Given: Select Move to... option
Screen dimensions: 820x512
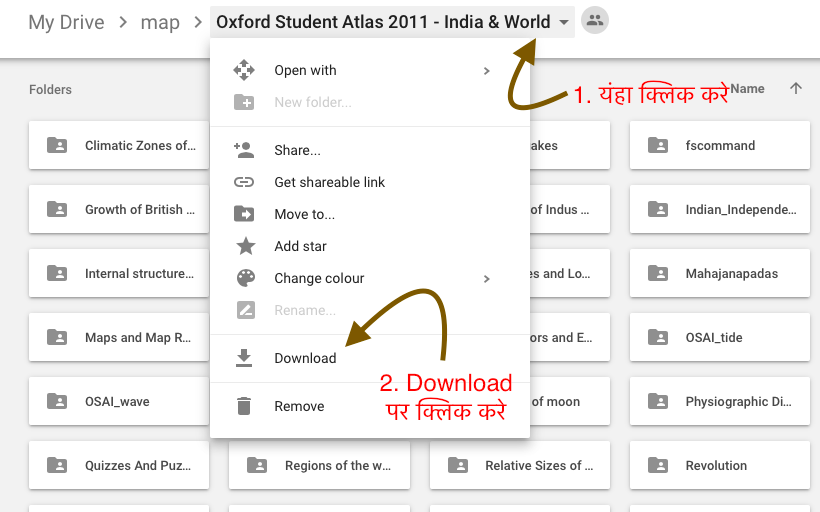Looking at the screenshot, I should (x=370, y=214).
